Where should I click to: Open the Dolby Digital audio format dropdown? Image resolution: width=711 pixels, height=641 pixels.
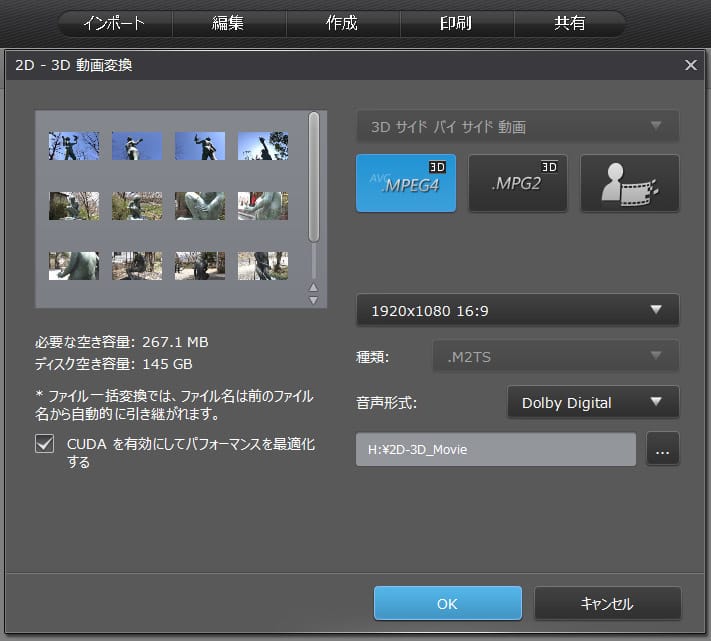592,403
